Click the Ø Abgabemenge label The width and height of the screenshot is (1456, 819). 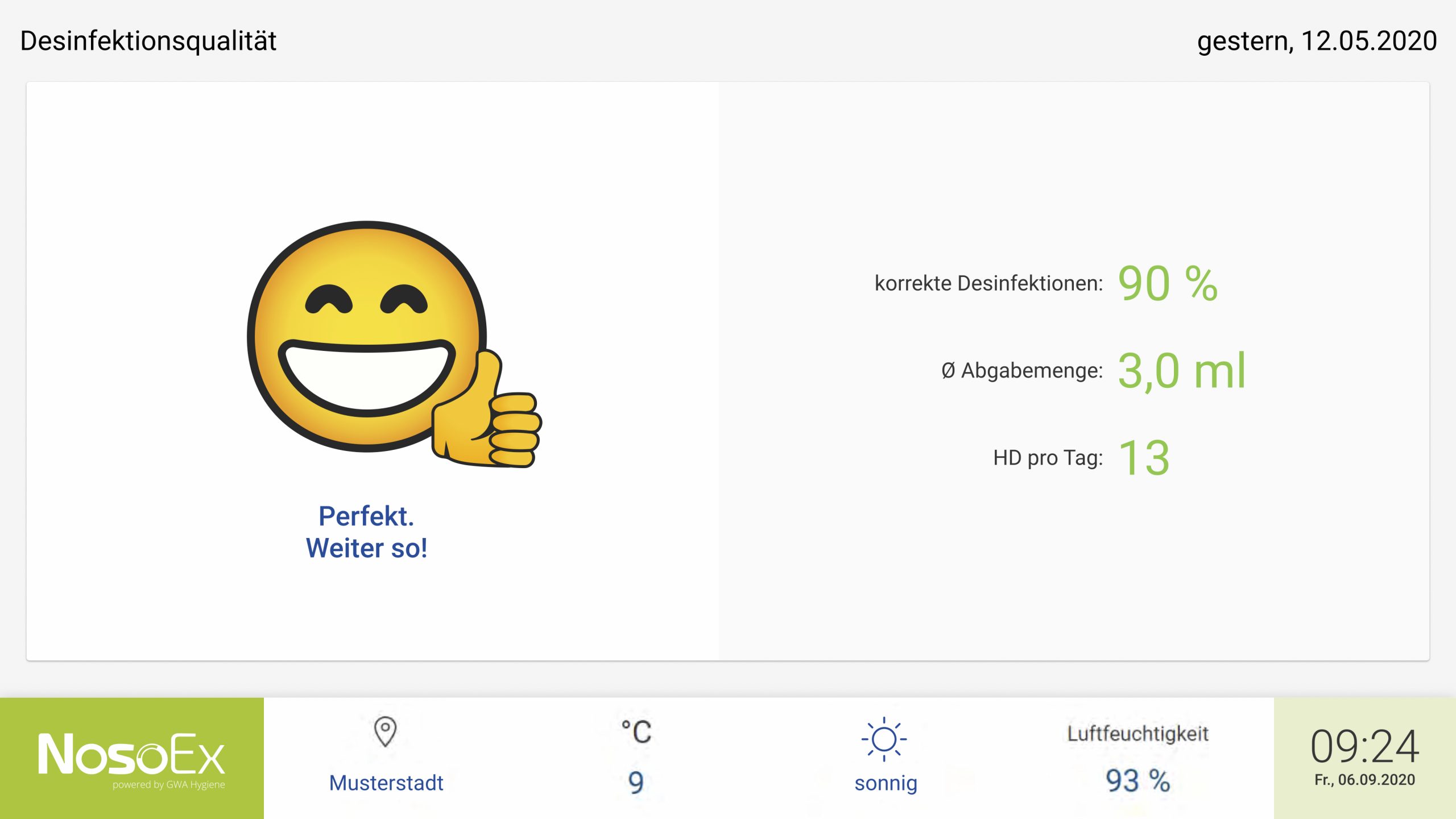1022,371
